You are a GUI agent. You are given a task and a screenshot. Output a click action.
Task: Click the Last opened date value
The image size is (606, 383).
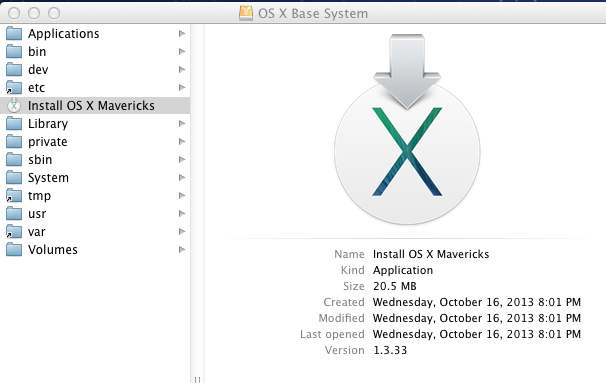tap(477, 334)
